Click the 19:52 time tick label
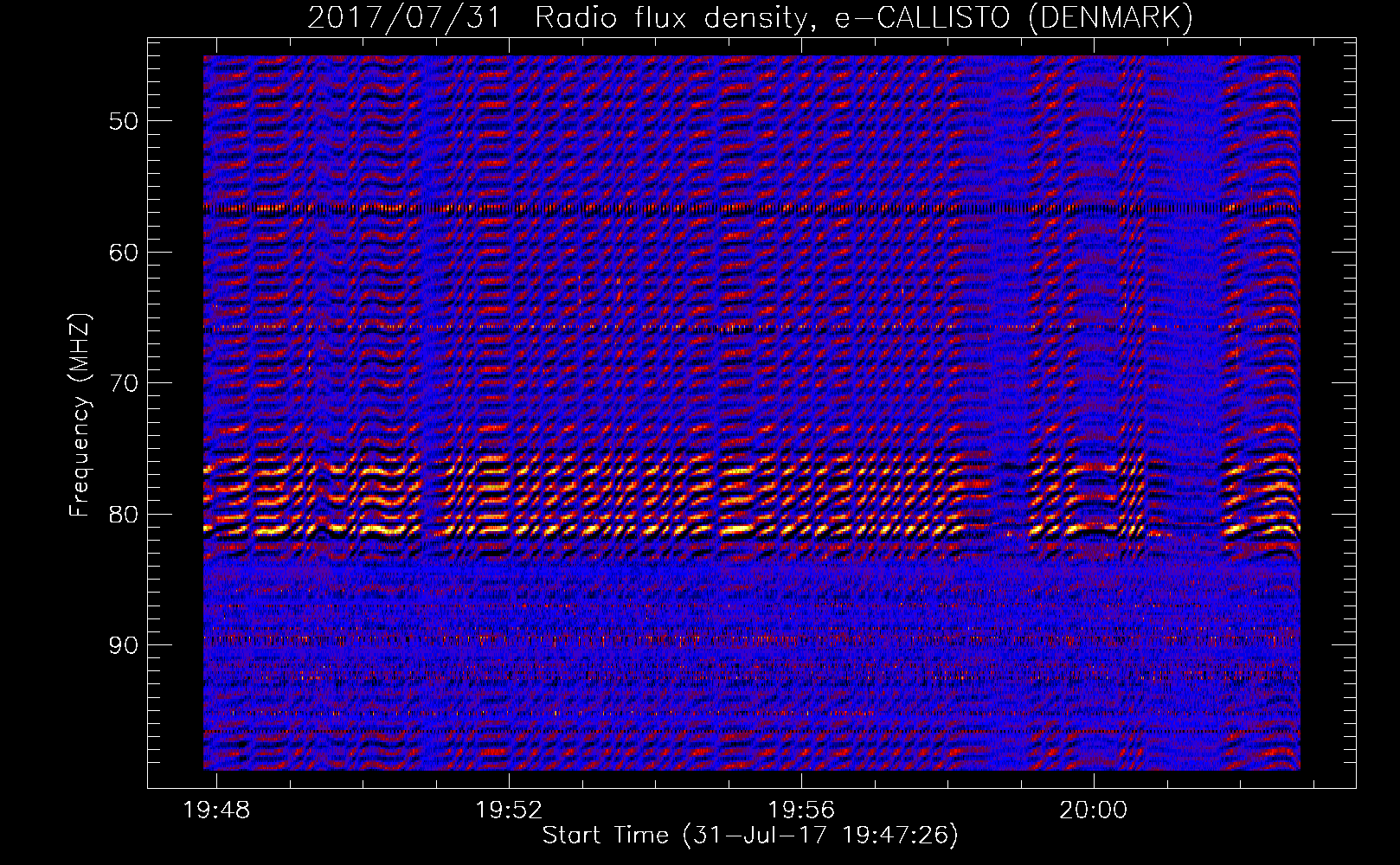 (x=510, y=810)
